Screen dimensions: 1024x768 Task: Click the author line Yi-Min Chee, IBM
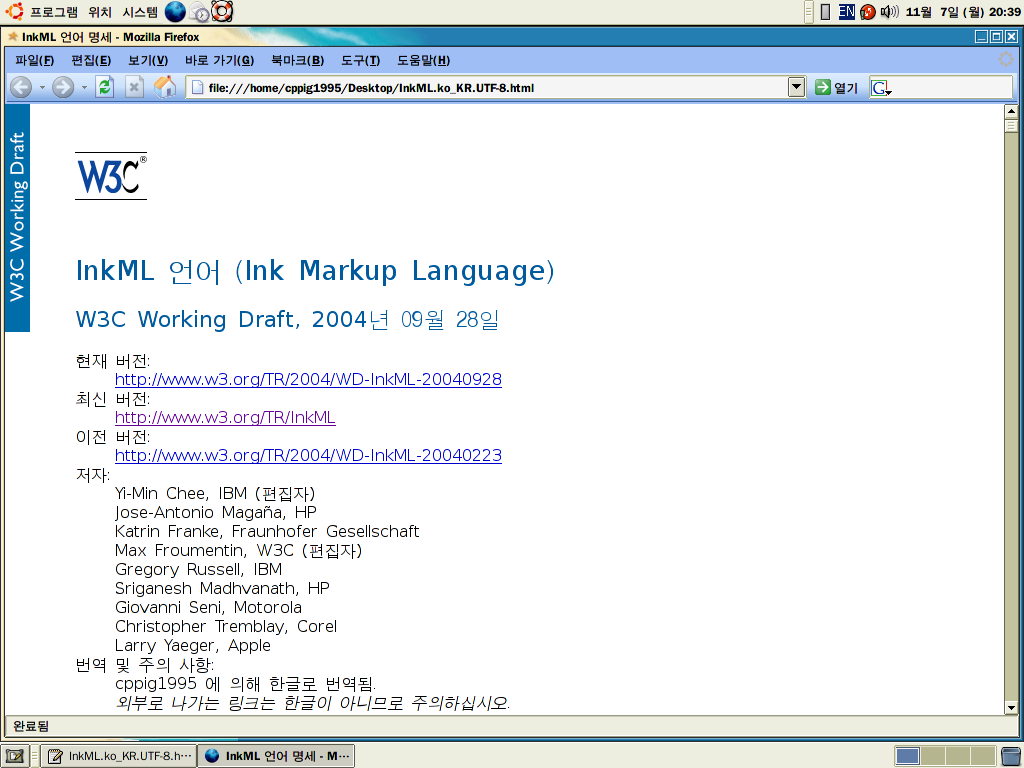tap(216, 493)
